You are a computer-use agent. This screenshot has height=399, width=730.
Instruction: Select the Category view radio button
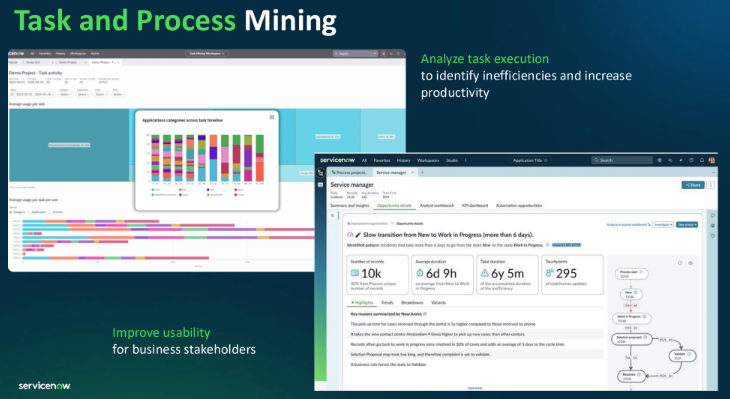pos(11,212)
